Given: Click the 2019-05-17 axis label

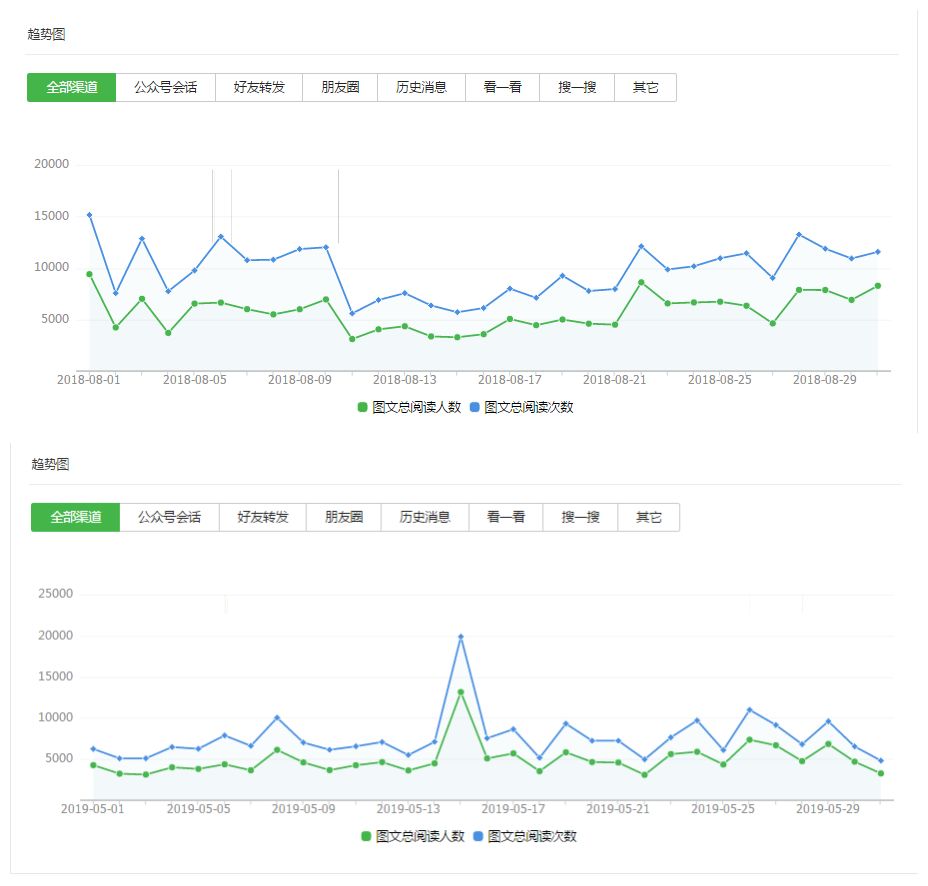Looking at the screenshot, I should pos(513,809).
